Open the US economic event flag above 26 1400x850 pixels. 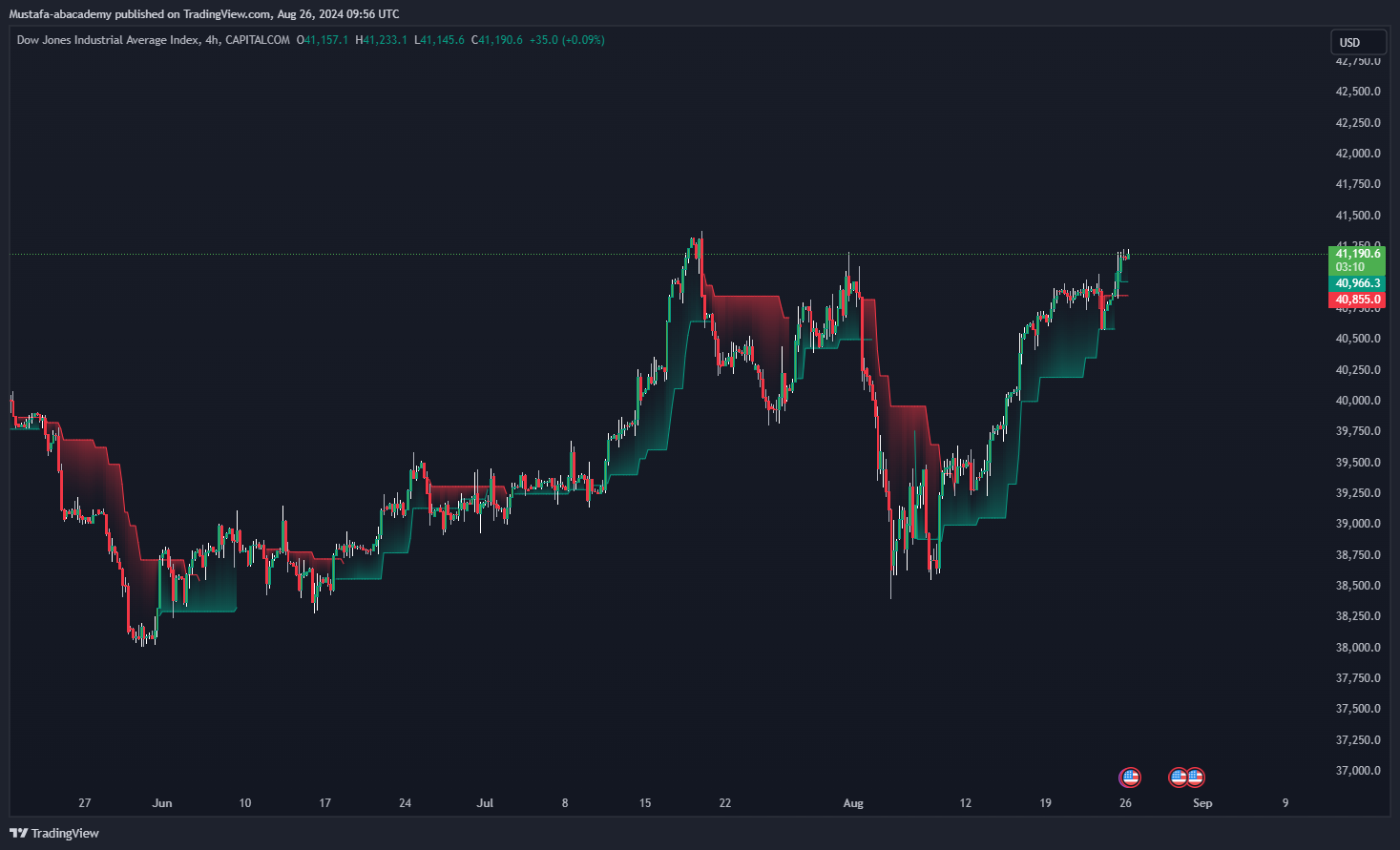tap(1130, 777)
